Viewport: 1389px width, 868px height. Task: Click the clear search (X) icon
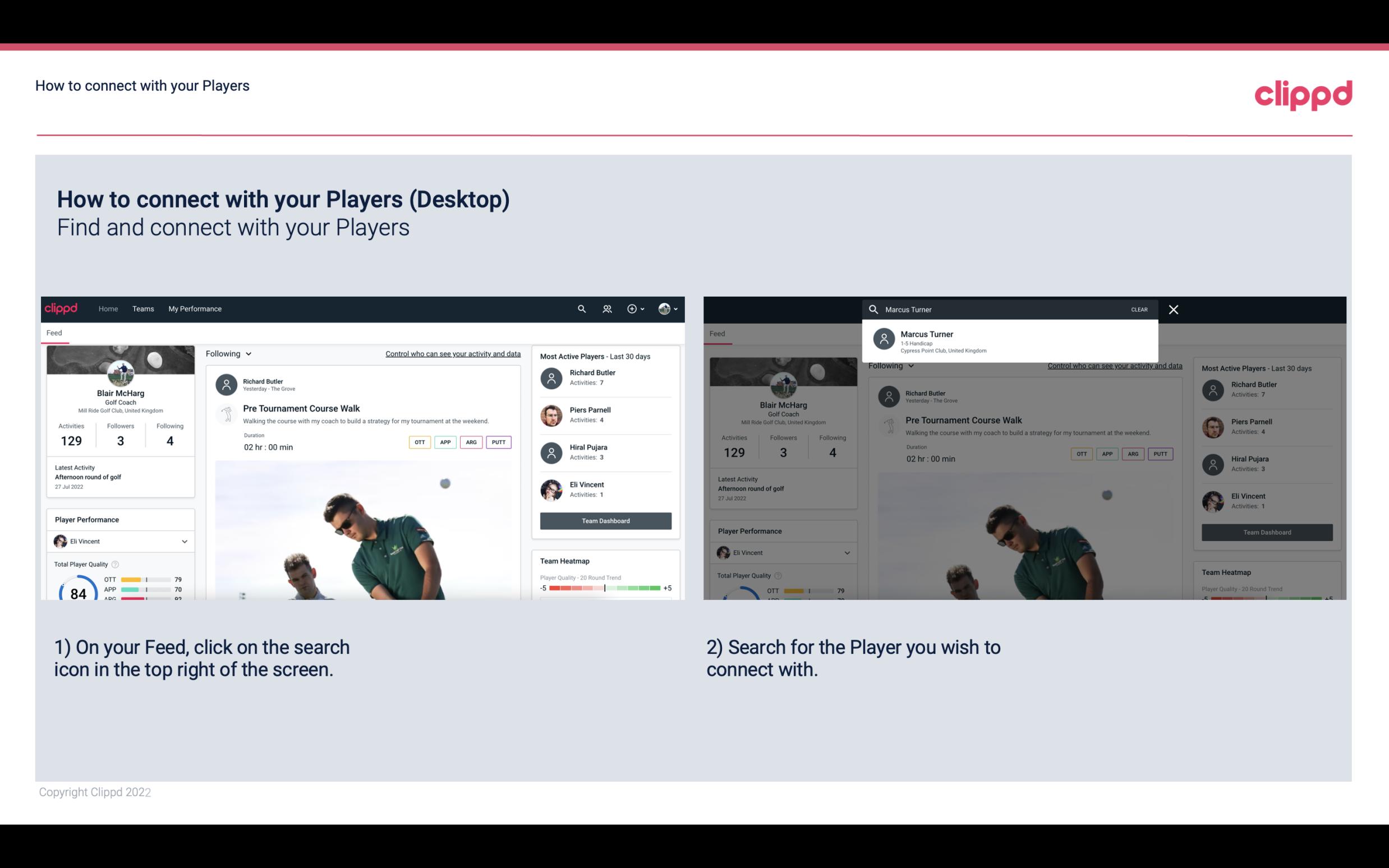(1173, 309)
